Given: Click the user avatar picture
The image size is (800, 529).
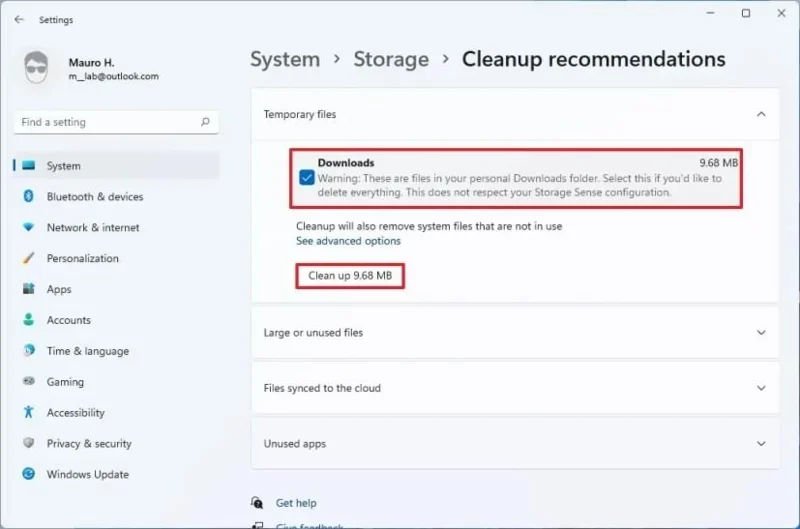Looking at the screenshot, I should tap(36, 67).
